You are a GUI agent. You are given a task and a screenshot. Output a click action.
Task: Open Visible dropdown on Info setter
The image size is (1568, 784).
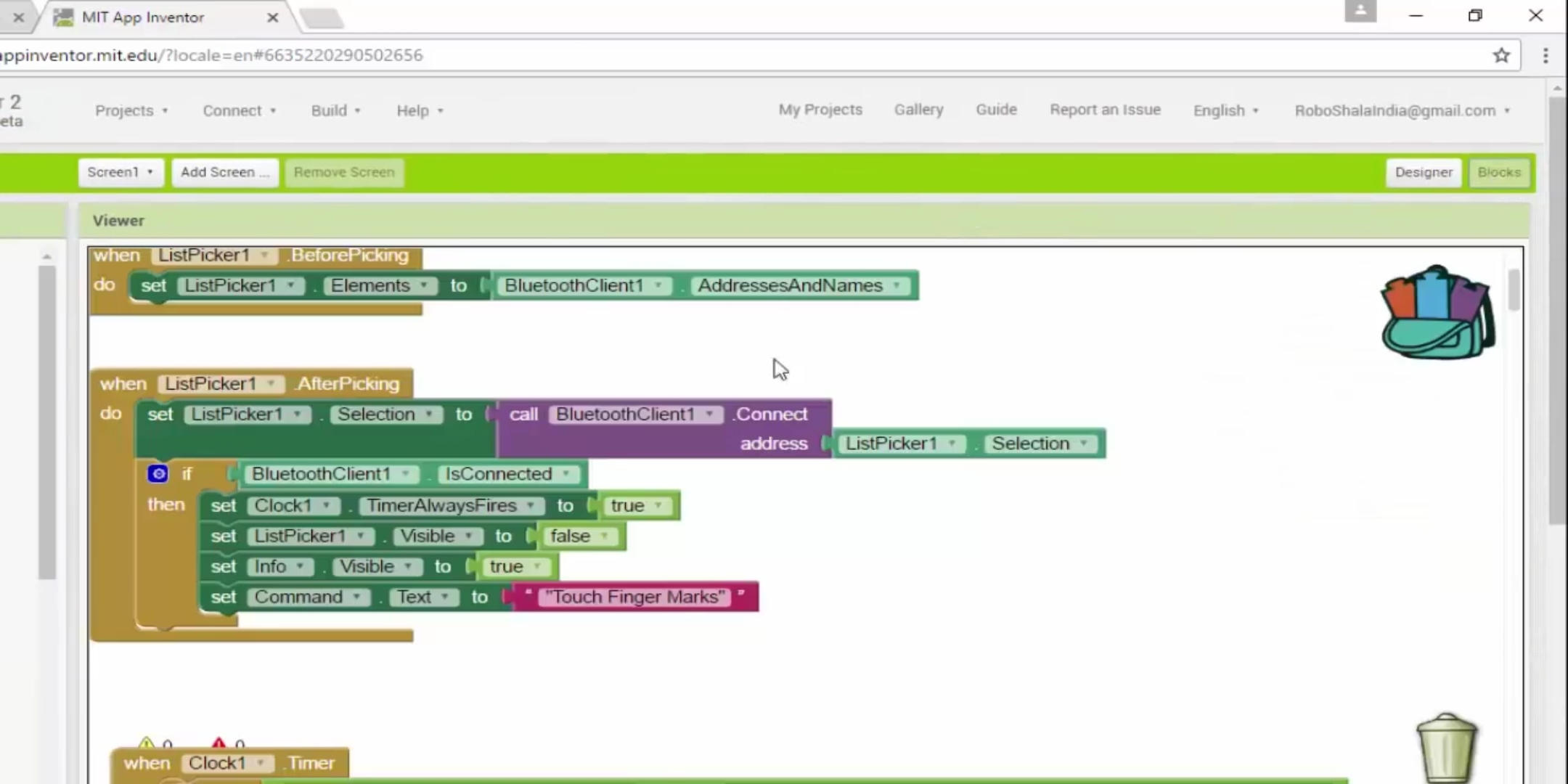click(x=376, y=567)
